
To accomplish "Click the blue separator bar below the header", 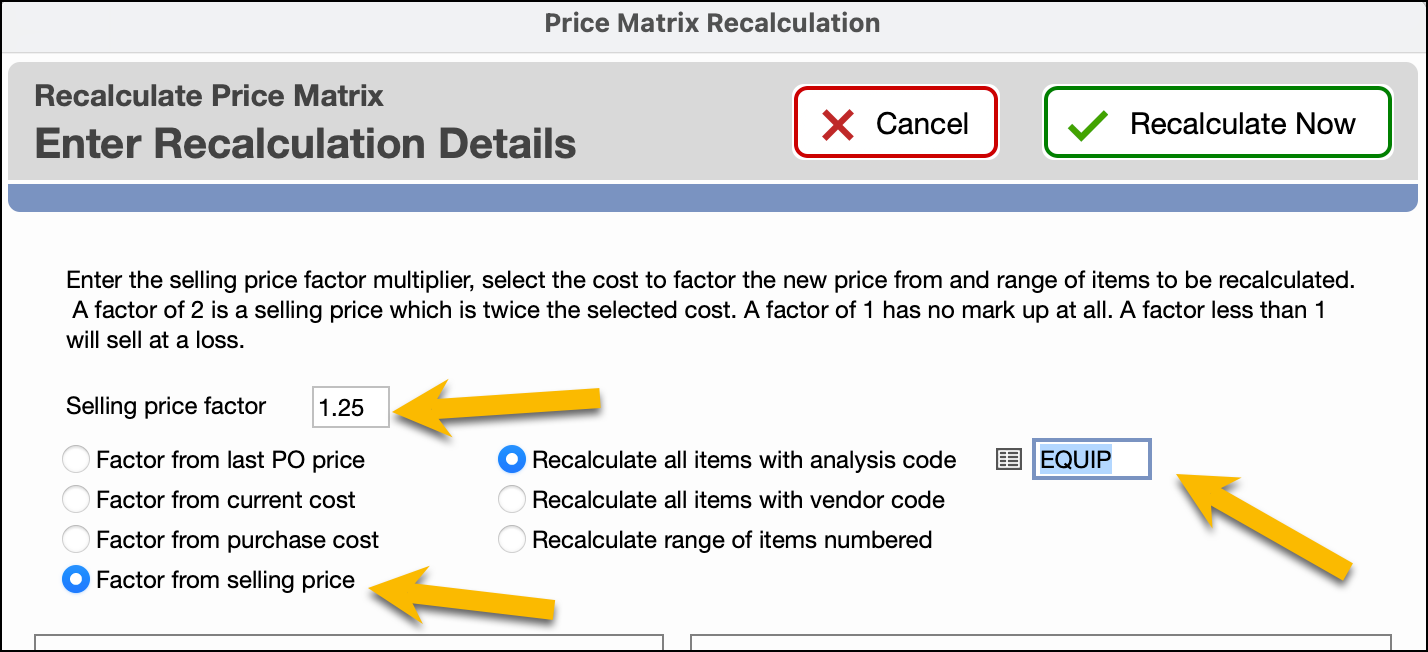I will (713, 197).
